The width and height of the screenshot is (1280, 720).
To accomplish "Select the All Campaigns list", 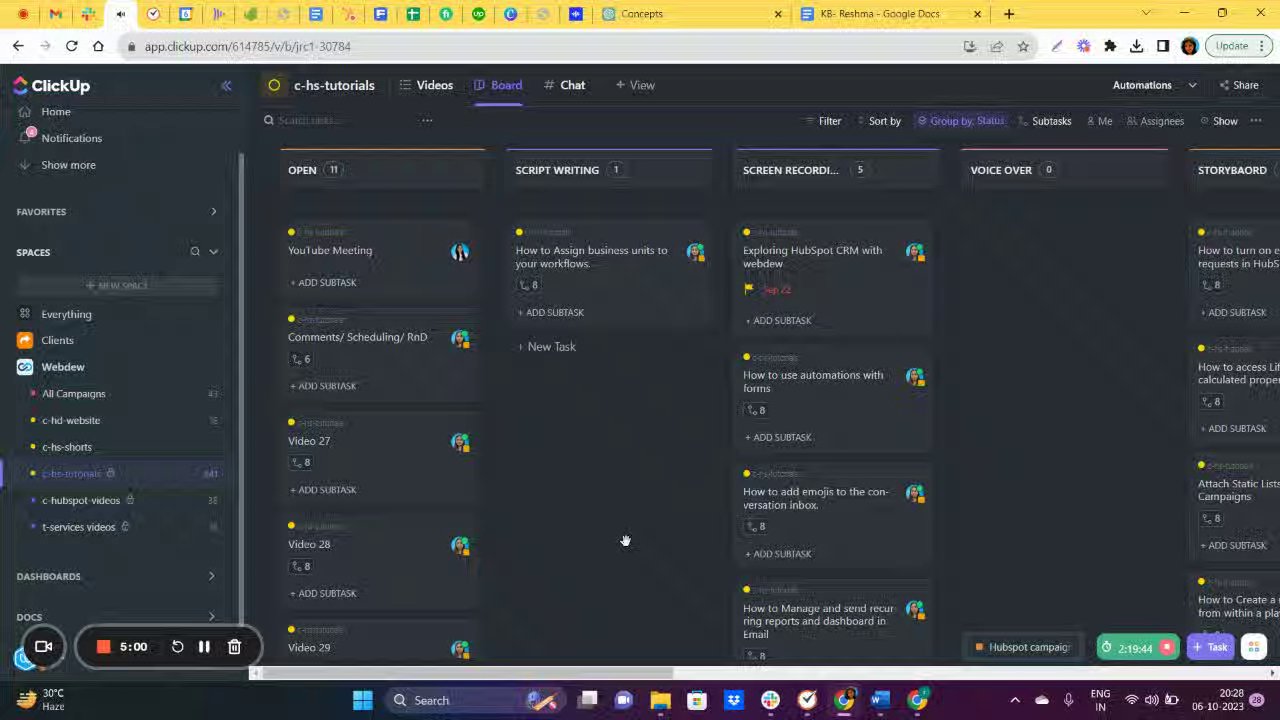I will [73, 394].
